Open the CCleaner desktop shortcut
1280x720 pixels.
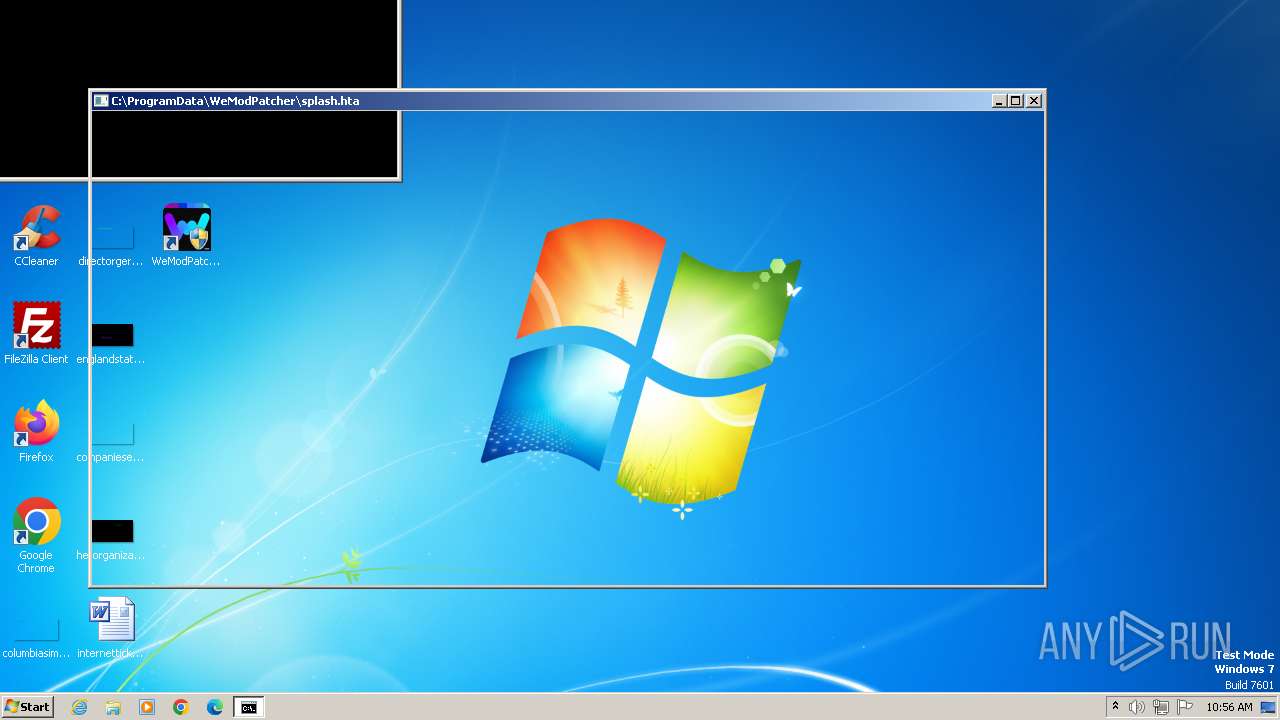36,236
